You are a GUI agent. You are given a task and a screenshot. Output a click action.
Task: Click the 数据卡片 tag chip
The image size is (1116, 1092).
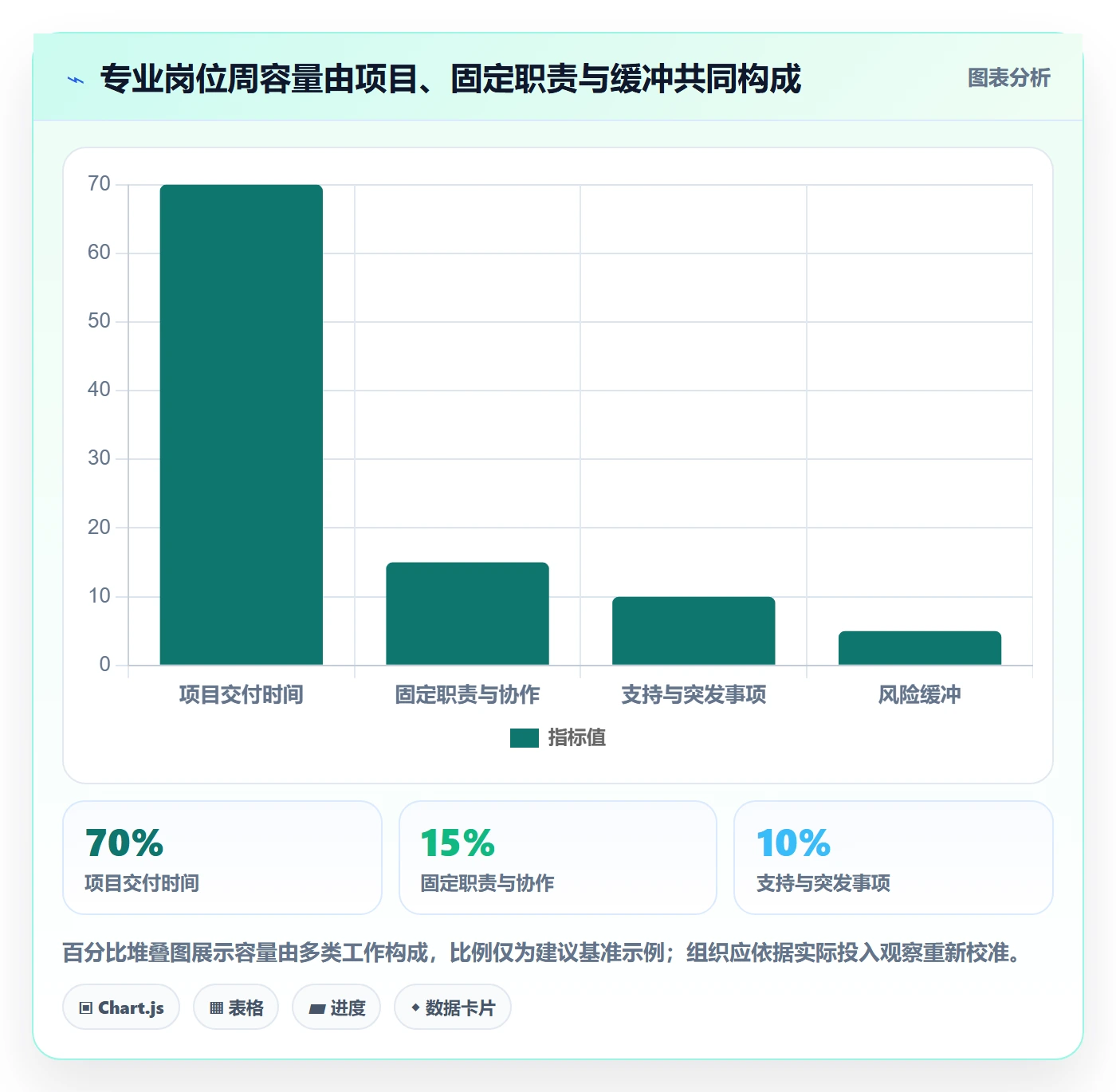pos(453,1008)
